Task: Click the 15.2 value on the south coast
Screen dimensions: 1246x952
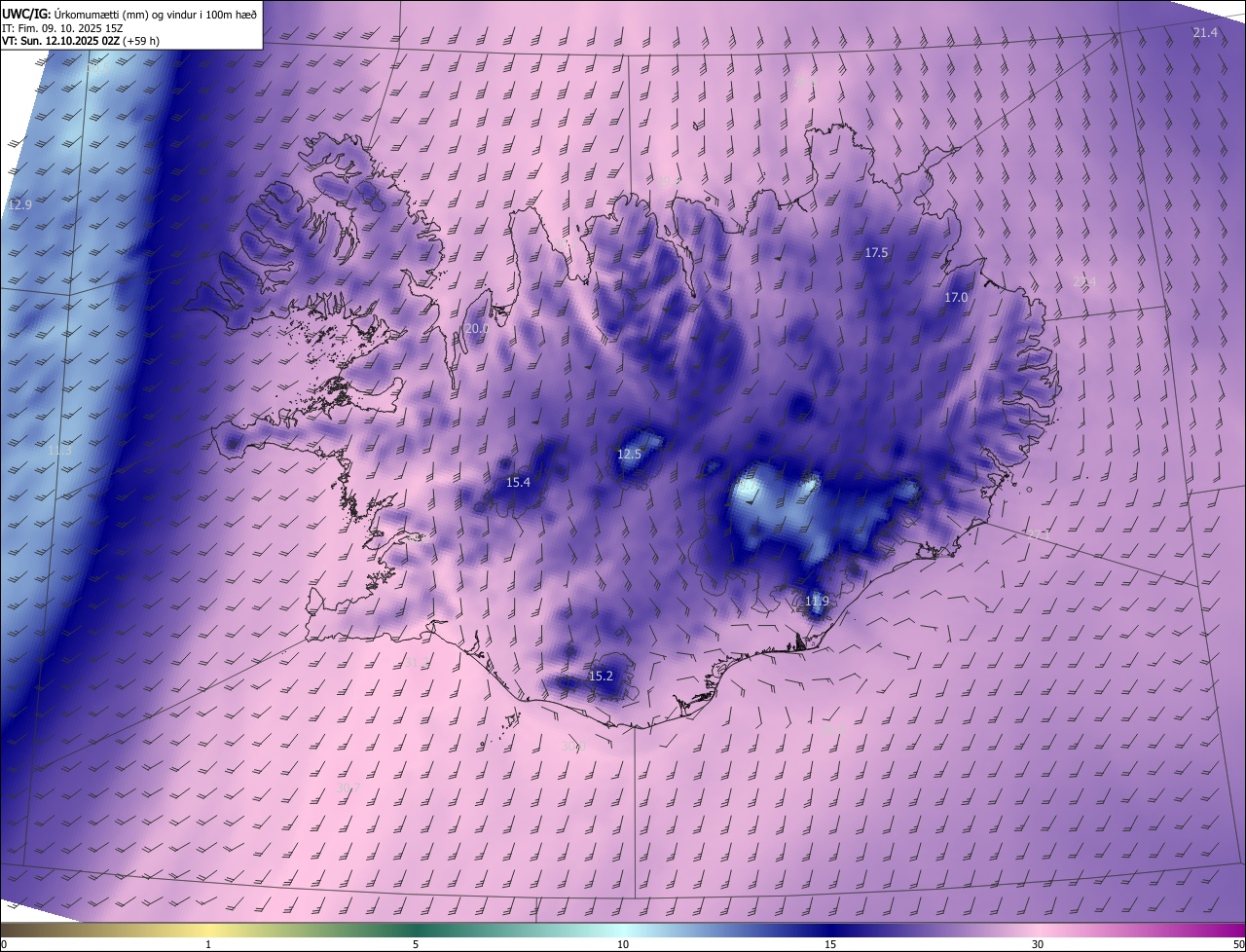Action: [x=601, y=677]
